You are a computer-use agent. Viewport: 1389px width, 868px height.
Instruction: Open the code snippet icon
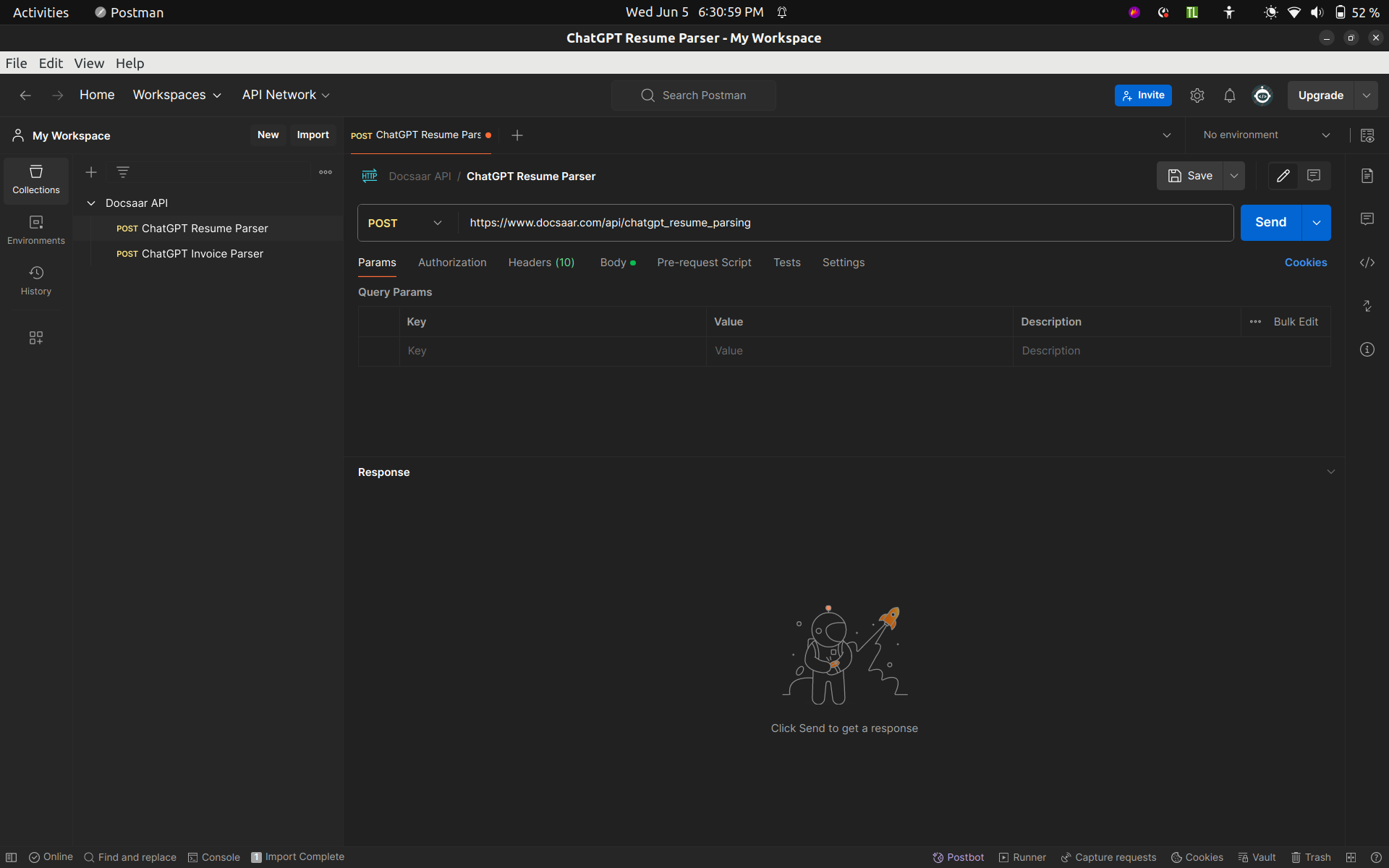point(1367,263)
